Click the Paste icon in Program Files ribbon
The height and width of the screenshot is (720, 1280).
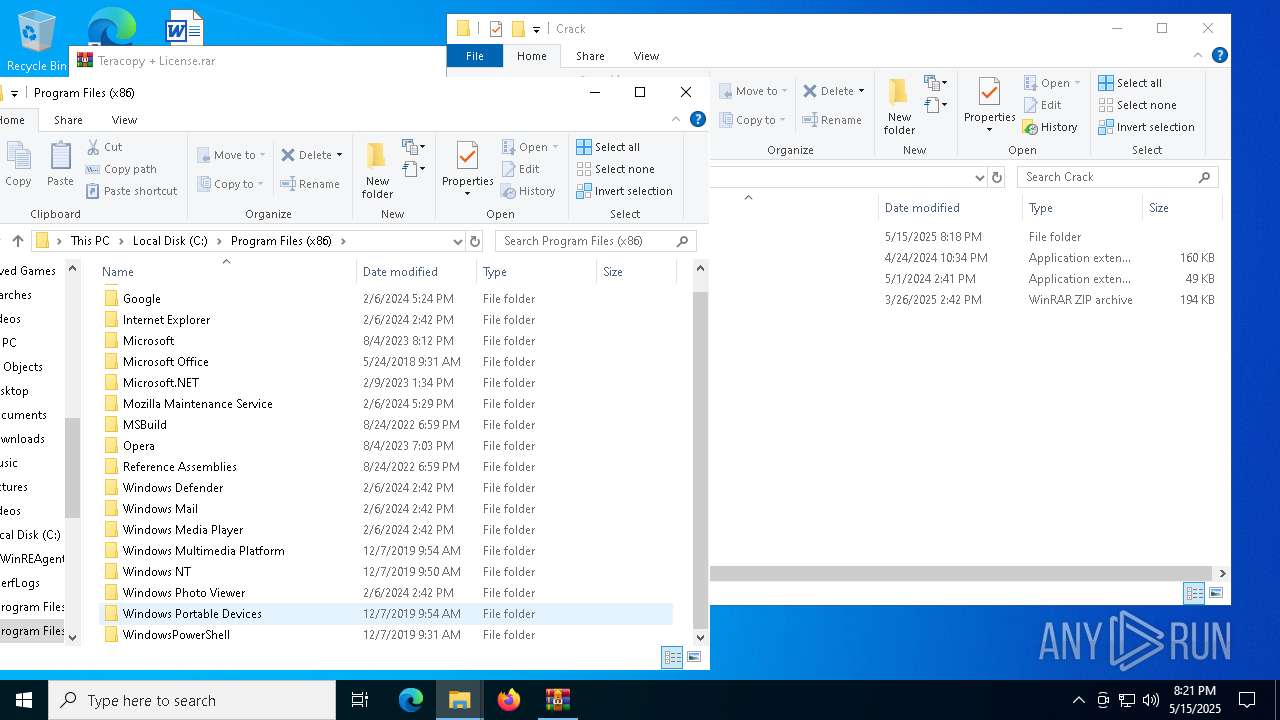[60, 165]
